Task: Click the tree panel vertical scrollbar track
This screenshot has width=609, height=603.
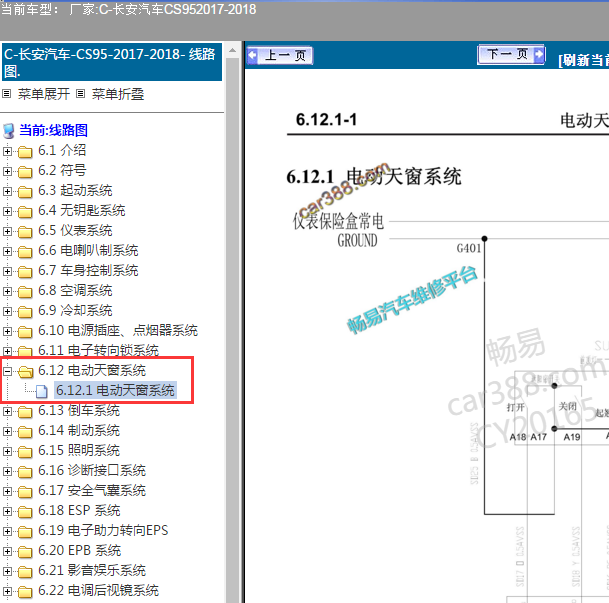Action: [x=232, y=330]
